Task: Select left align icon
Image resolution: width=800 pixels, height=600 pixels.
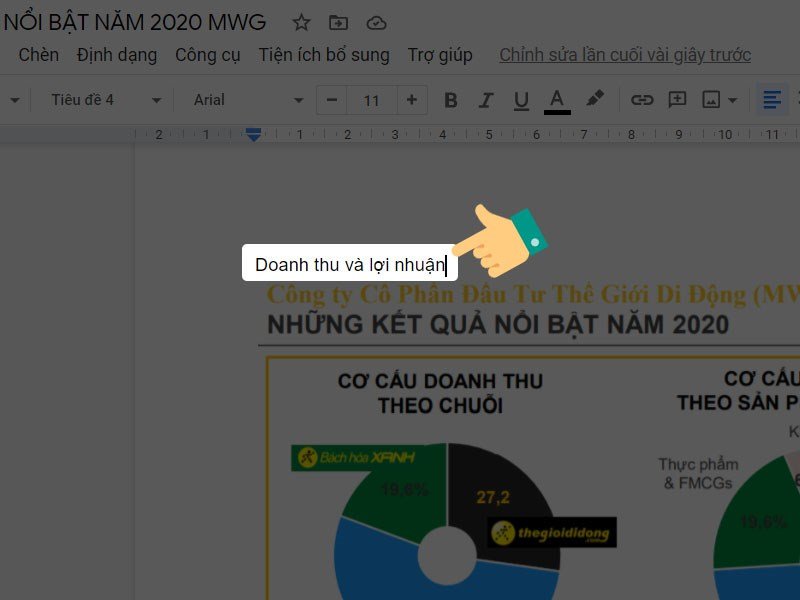Action: 771,99
